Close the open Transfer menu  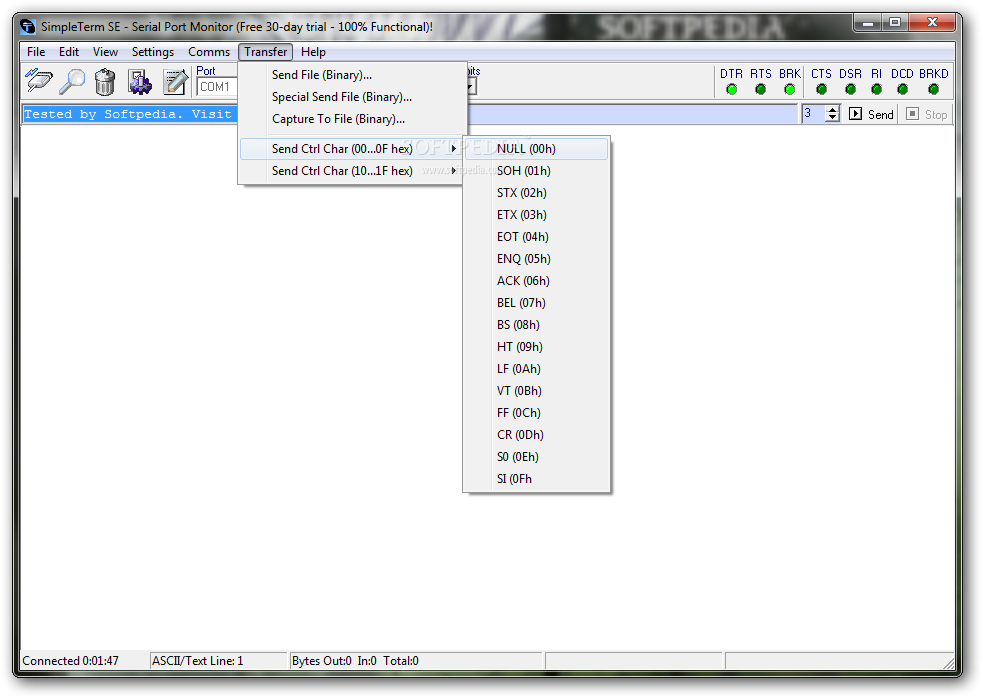point(266,52)
